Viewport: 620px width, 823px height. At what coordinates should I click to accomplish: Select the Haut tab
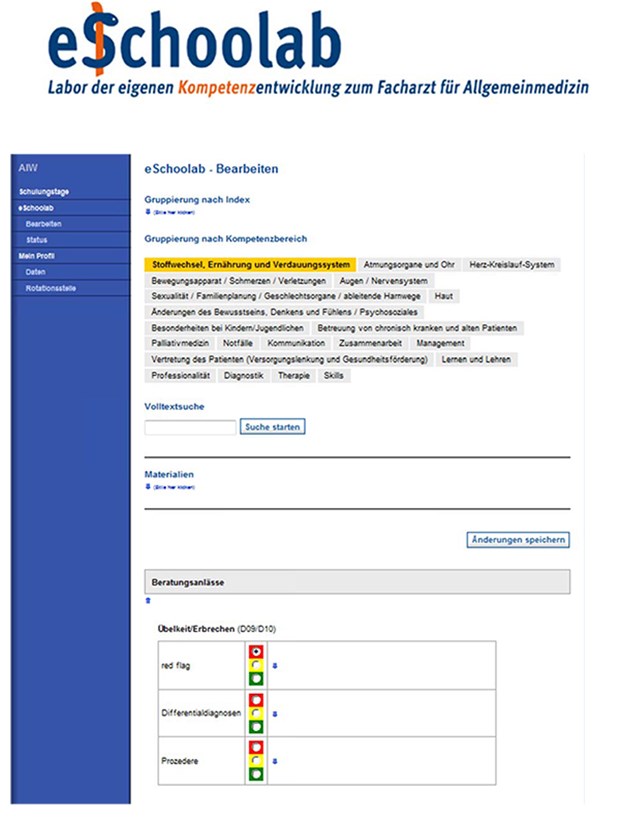444,296
